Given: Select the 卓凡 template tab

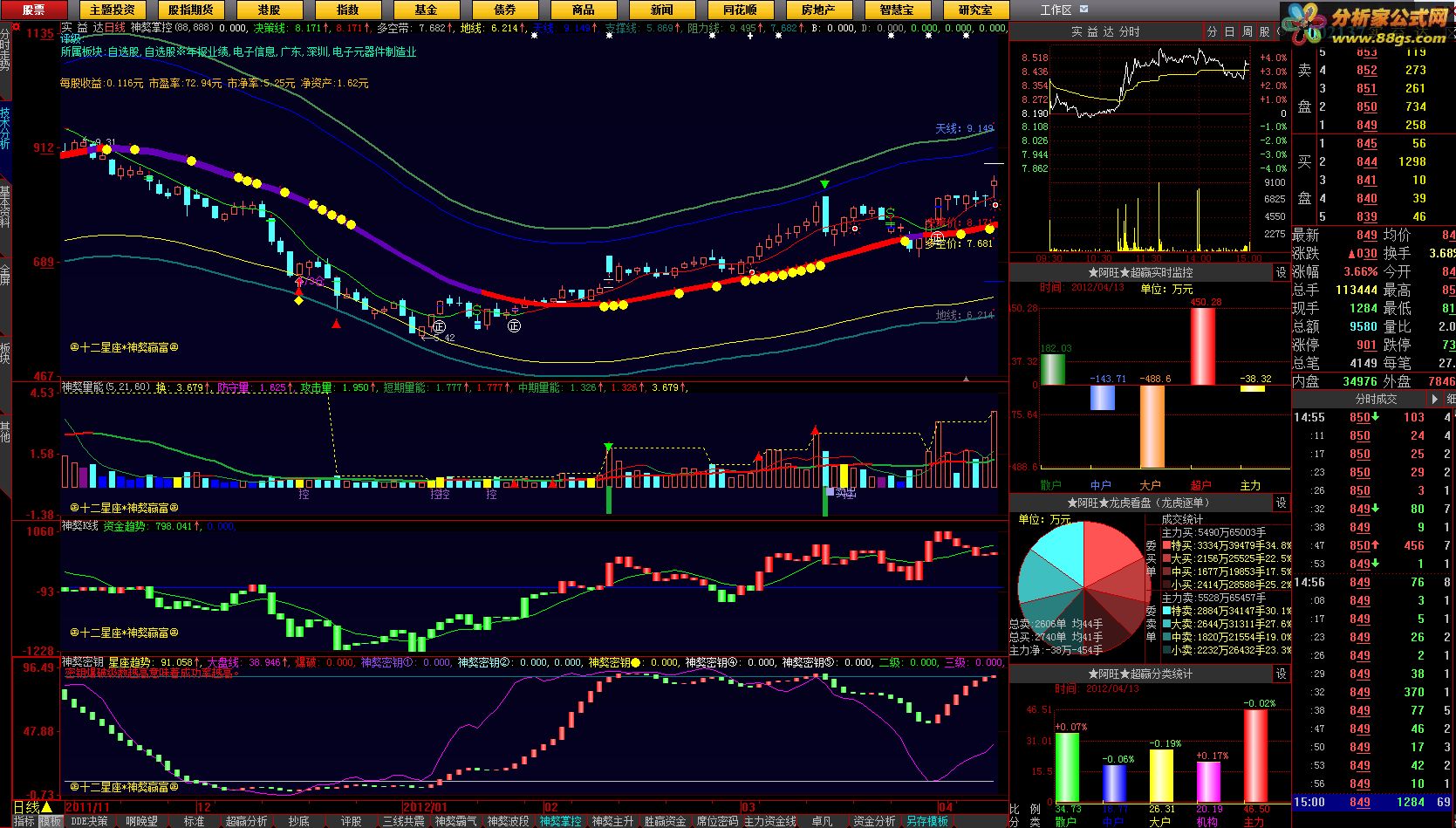Looking at the screenshot, I should [822, 821].
